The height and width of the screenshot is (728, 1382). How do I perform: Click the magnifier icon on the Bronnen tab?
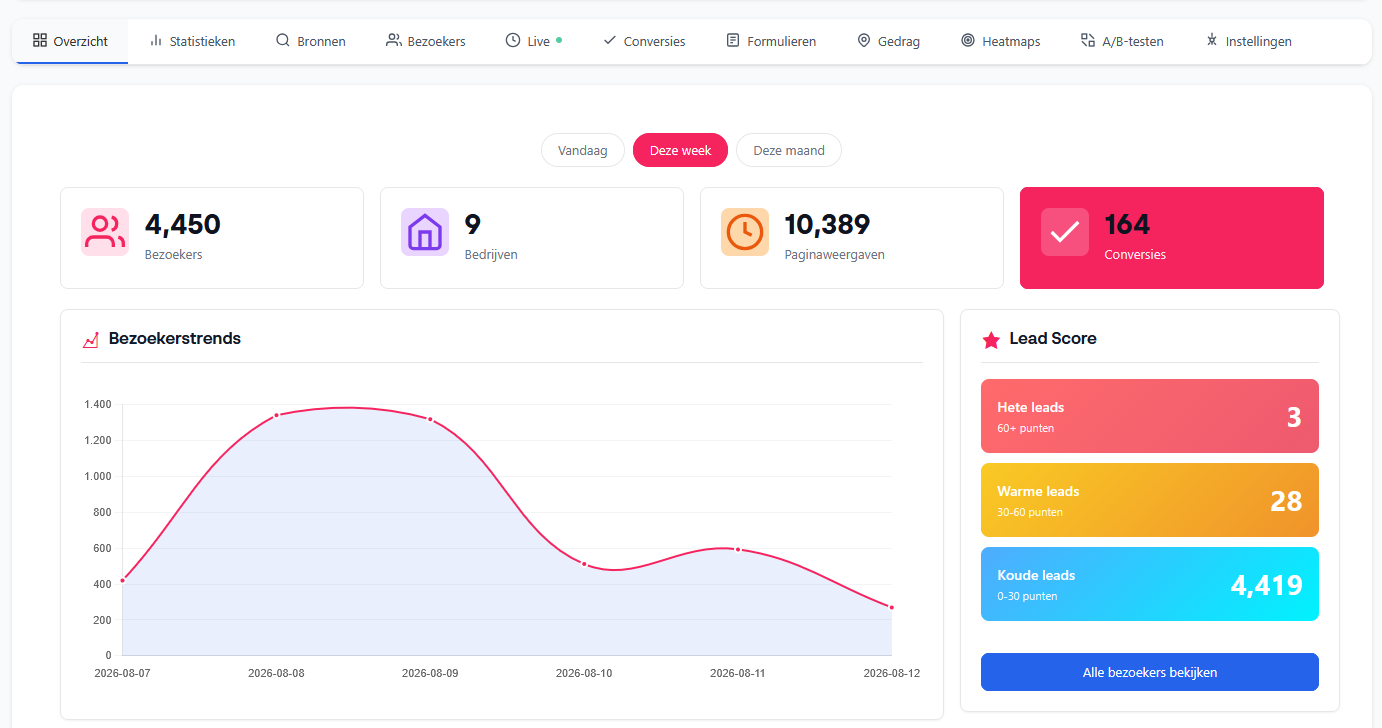click(x=283, y=40)
